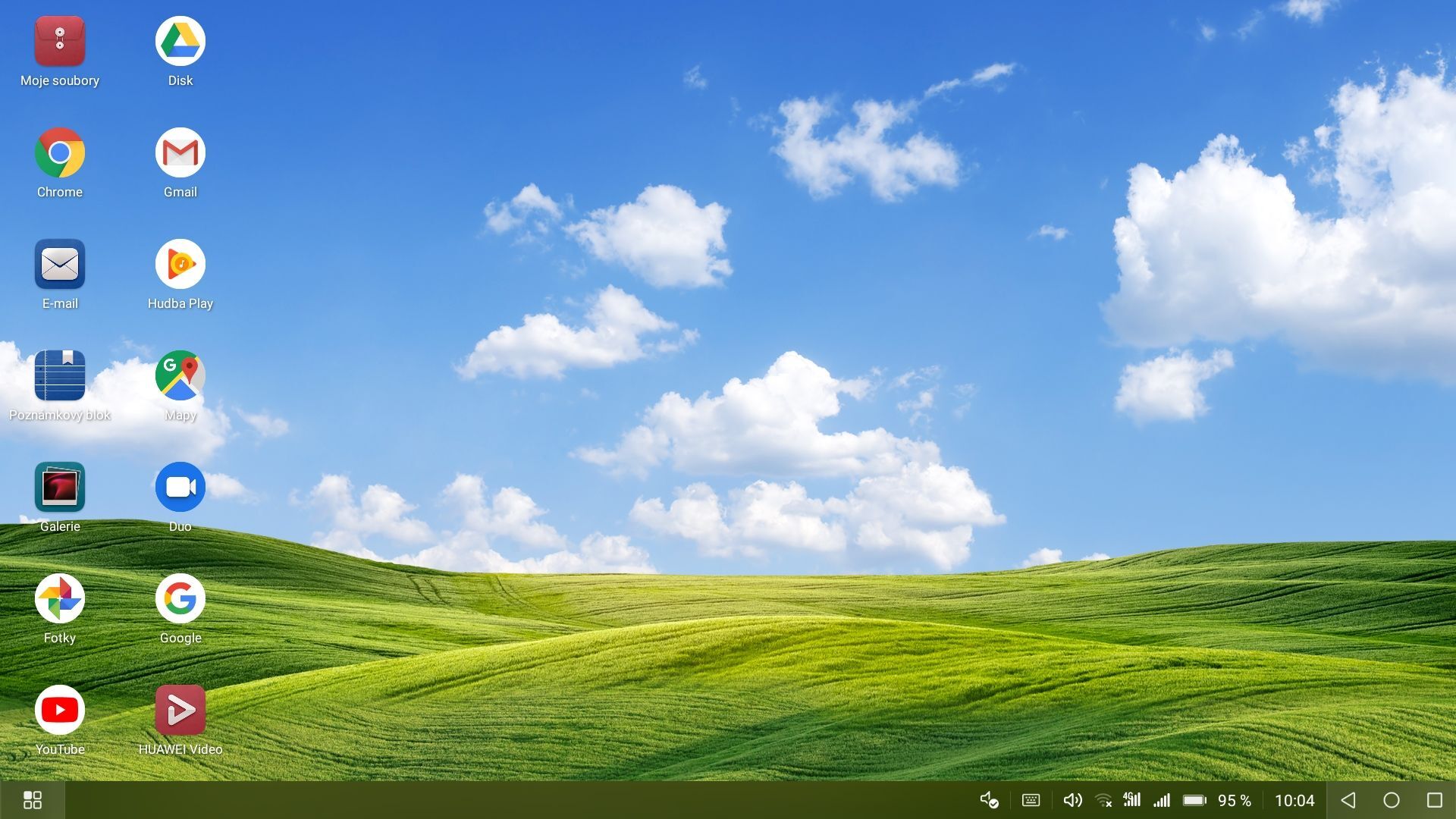This screenshot has height=819, width=1456.
Task: Open the app launcher grid menu
Action: pyautogui.click(x=33, y=800)
